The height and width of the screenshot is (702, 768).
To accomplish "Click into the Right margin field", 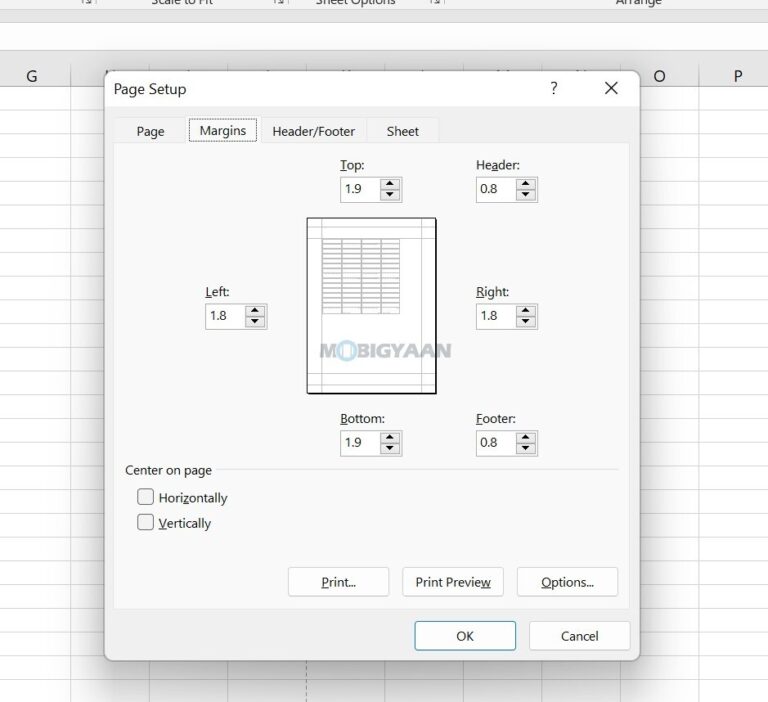I will coord(496,316).
